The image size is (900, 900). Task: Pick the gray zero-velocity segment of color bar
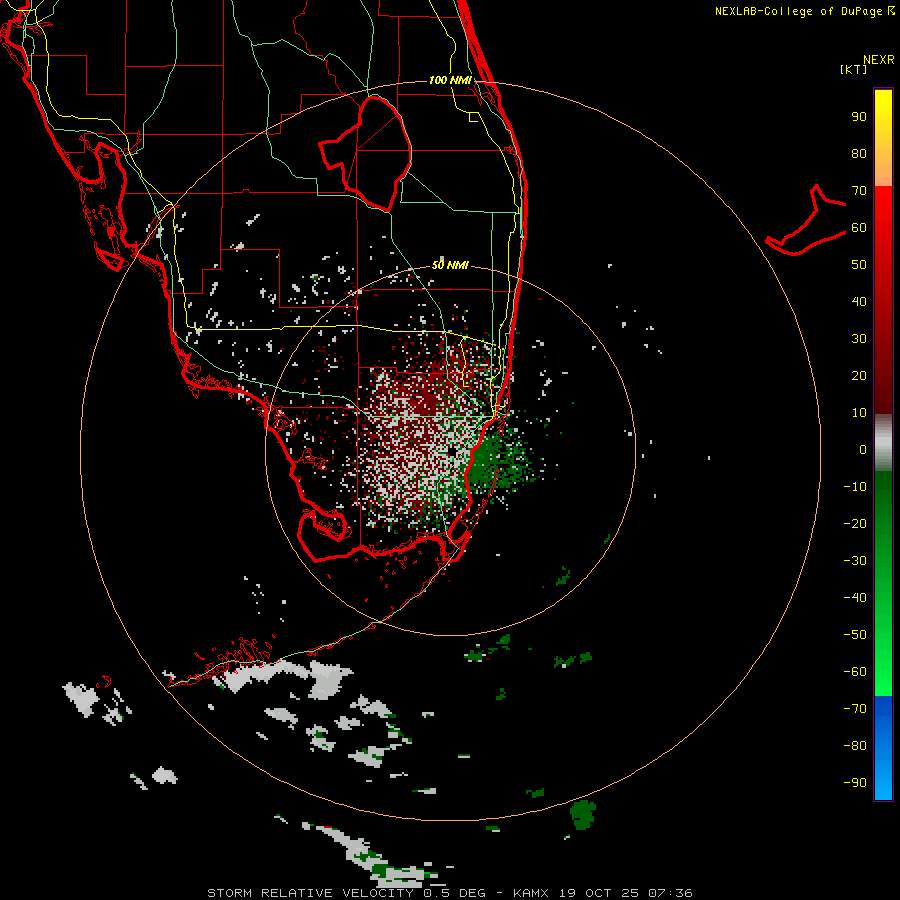point(883,443)
